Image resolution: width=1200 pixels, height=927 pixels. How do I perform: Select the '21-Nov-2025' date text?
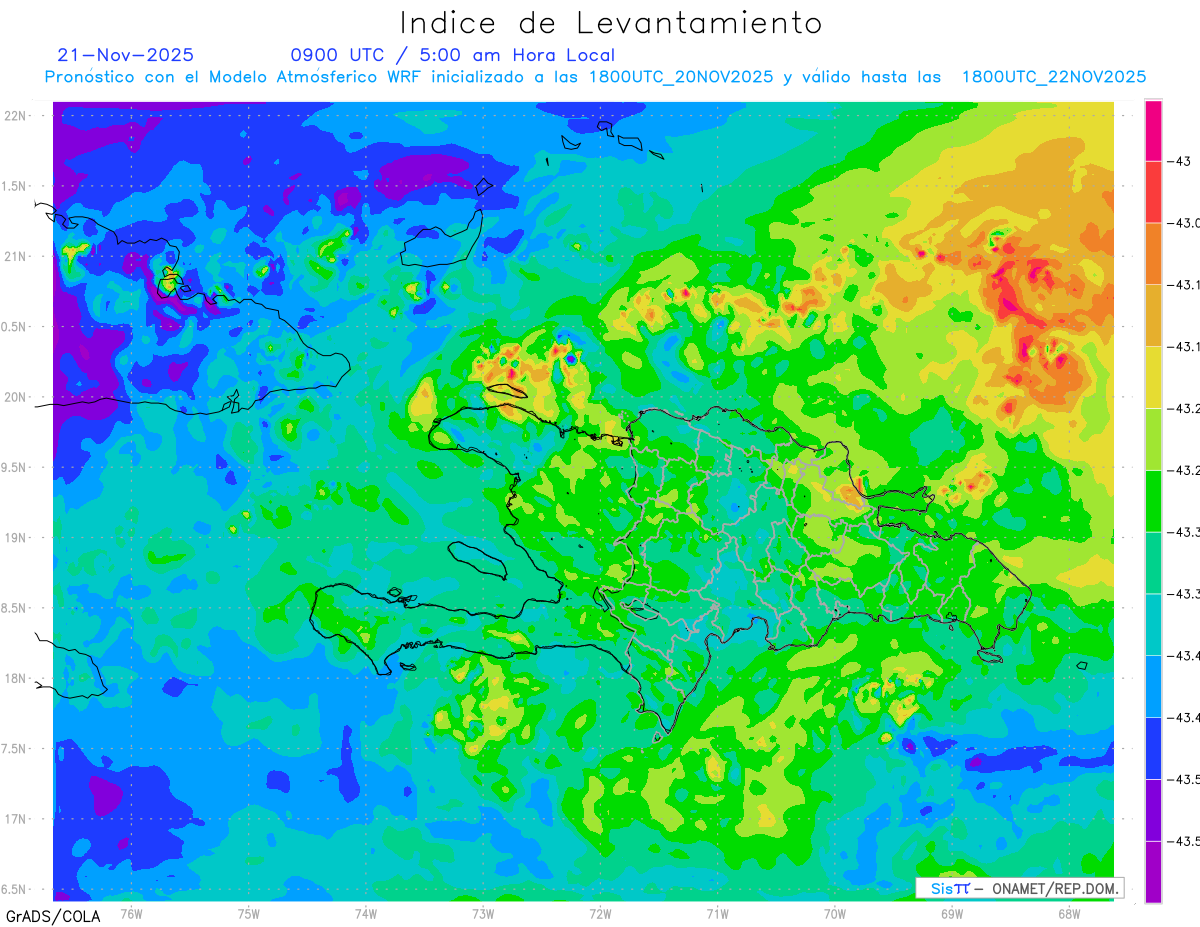pos(126,55)
